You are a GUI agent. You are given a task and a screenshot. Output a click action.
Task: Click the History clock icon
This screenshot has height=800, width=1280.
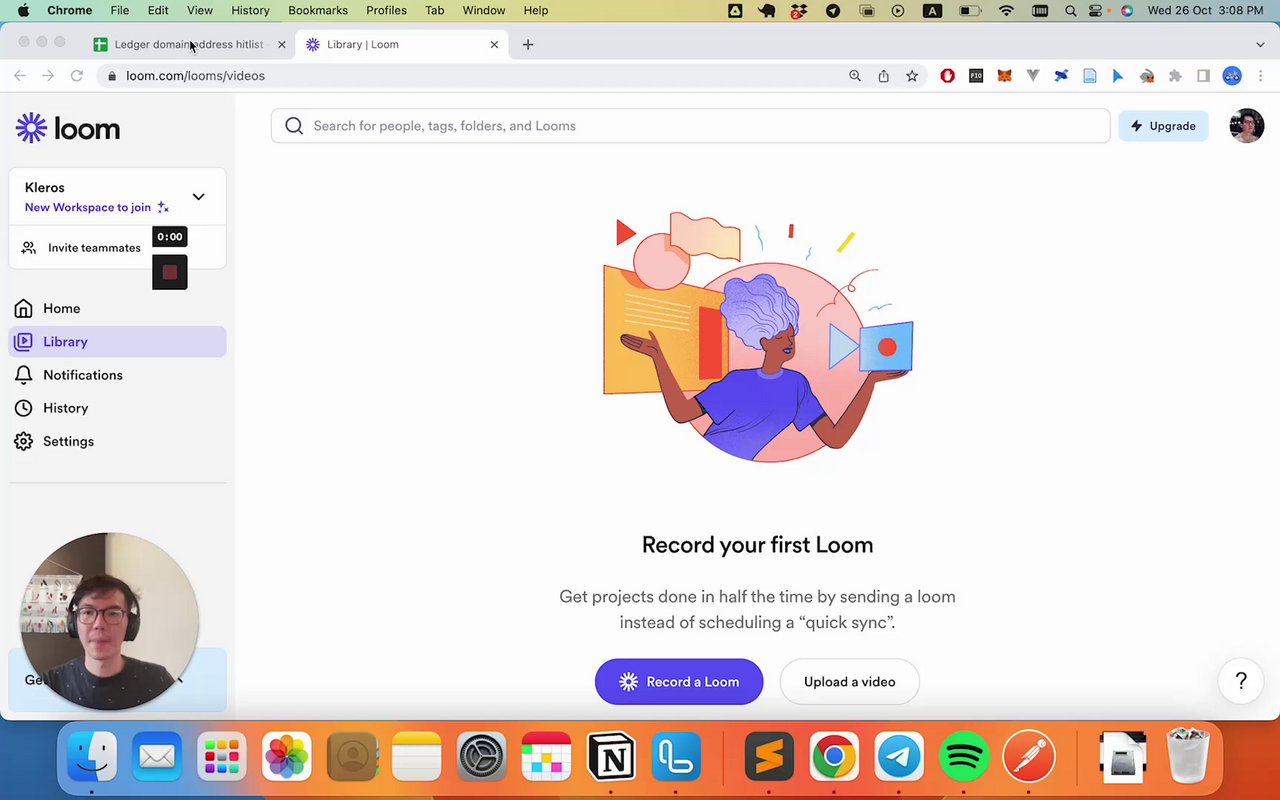23,408
